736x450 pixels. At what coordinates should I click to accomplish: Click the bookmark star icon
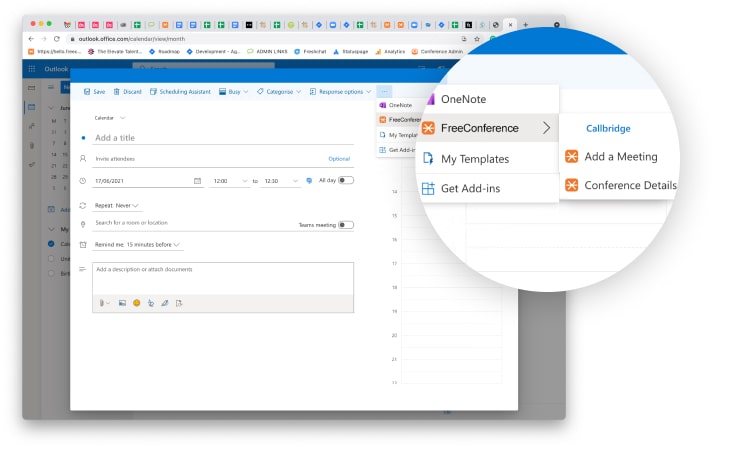point(477,39)
